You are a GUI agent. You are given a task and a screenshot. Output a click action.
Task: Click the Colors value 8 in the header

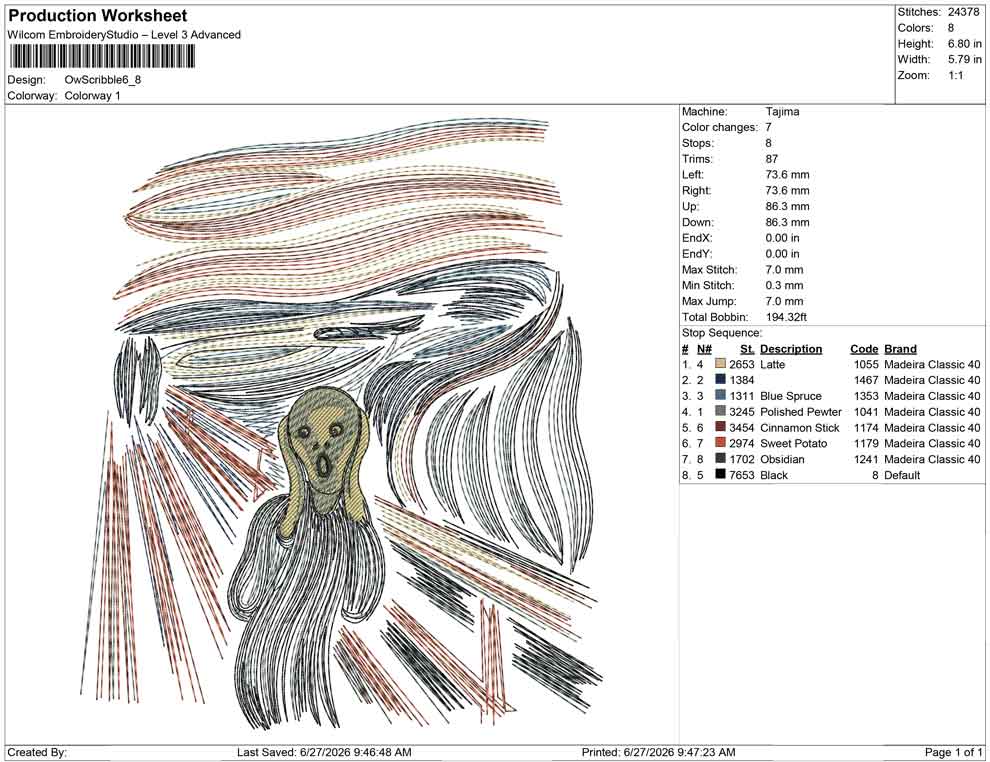click(951, 28)
